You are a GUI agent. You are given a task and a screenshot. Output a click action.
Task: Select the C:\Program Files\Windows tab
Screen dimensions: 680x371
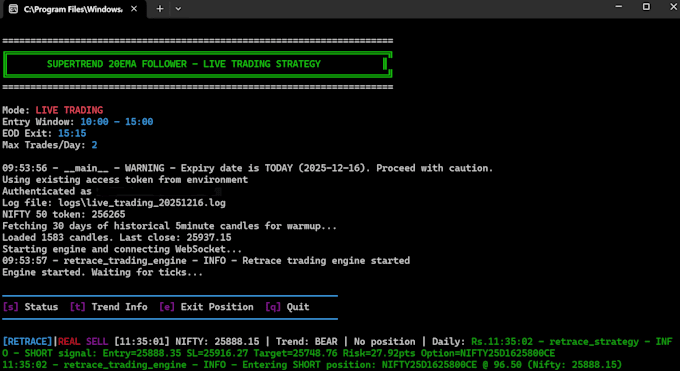pos(75,9)
